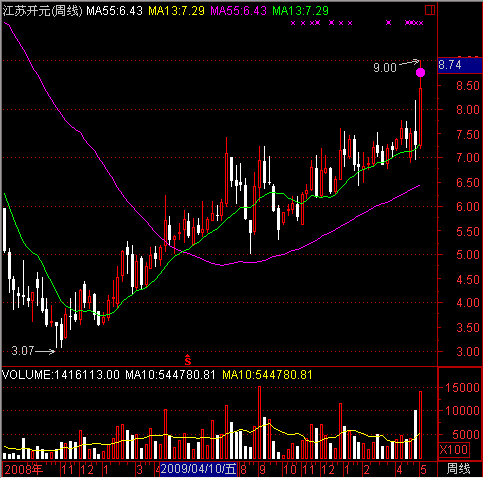Click the 5.50 price axis label
Viewport: 483px width, 478px height.
468,231
